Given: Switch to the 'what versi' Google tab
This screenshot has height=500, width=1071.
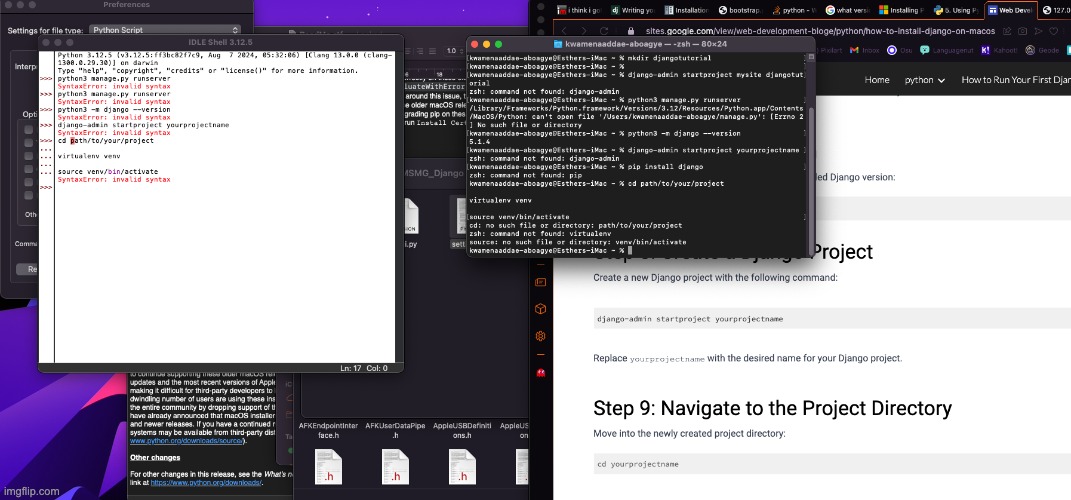Looking at the screenshot, I should (x=848, y=10).
